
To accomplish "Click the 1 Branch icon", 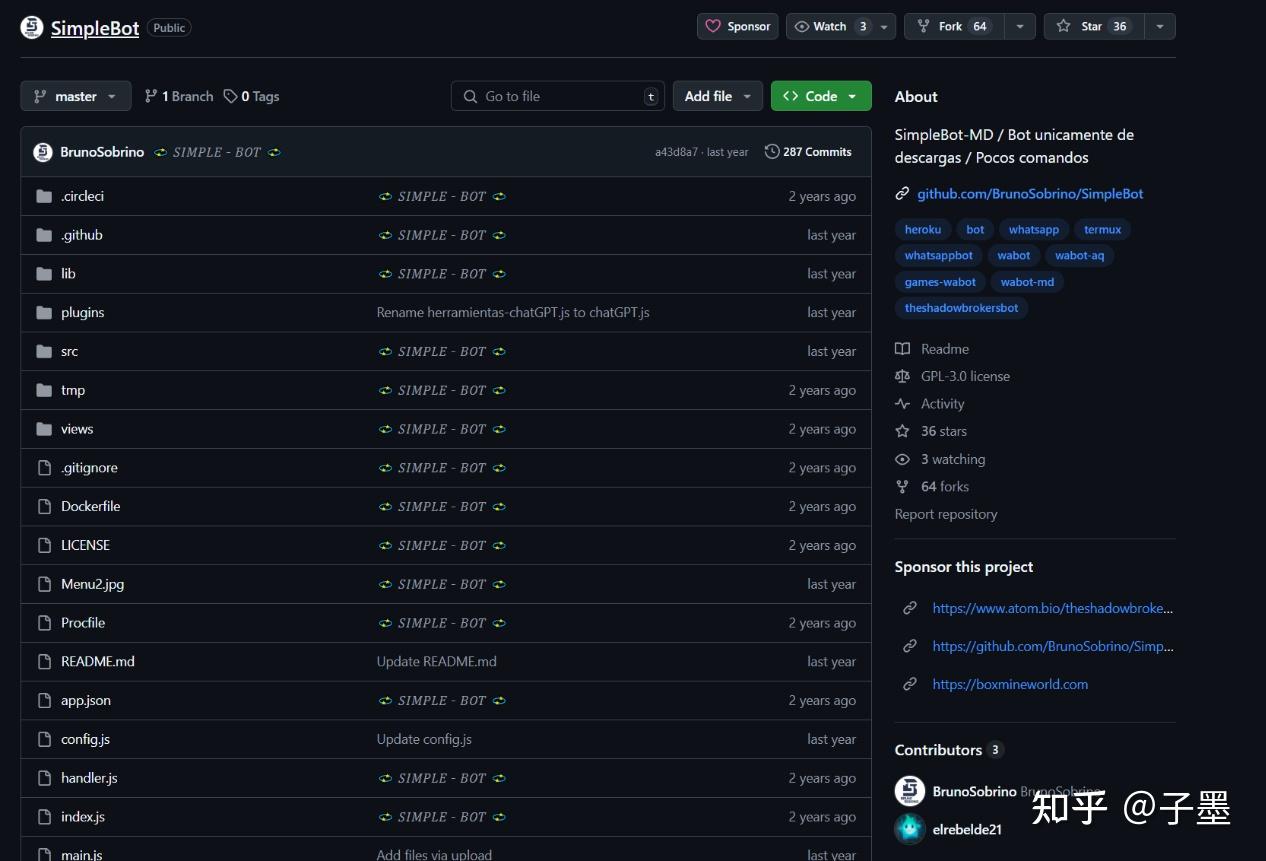I will (151, 96).
